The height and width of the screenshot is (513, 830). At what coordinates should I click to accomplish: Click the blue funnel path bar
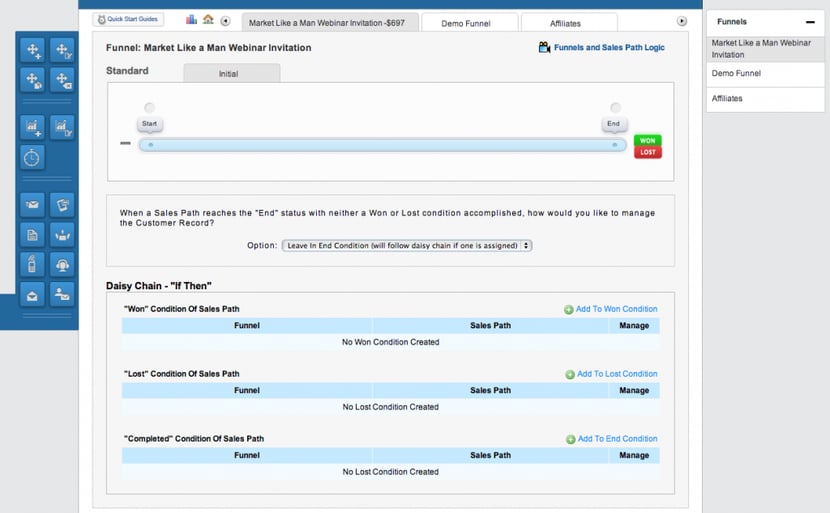pyautogui.click(x=382, y=145)
